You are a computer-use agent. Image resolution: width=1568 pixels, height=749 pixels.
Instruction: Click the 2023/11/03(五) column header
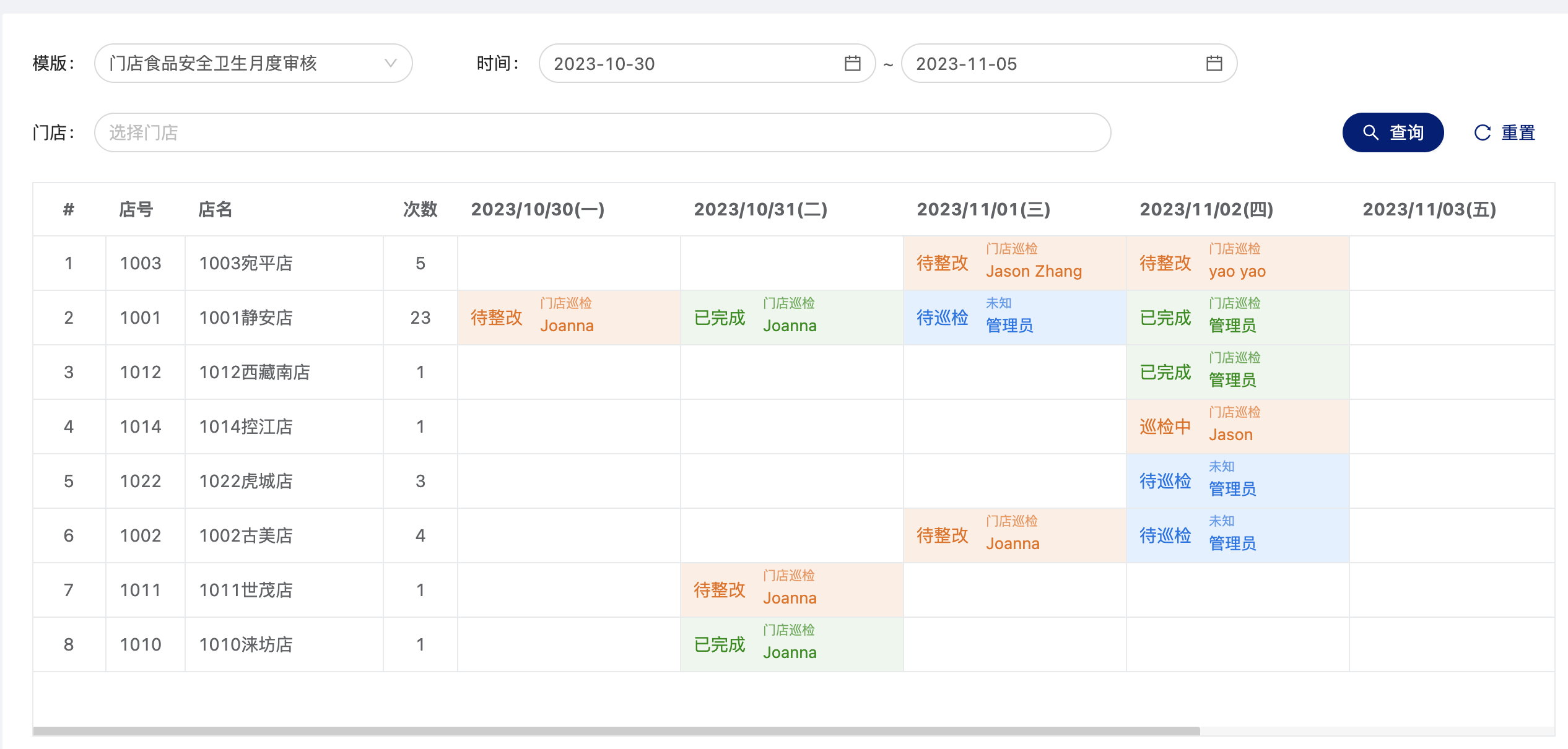(1429, 210)
